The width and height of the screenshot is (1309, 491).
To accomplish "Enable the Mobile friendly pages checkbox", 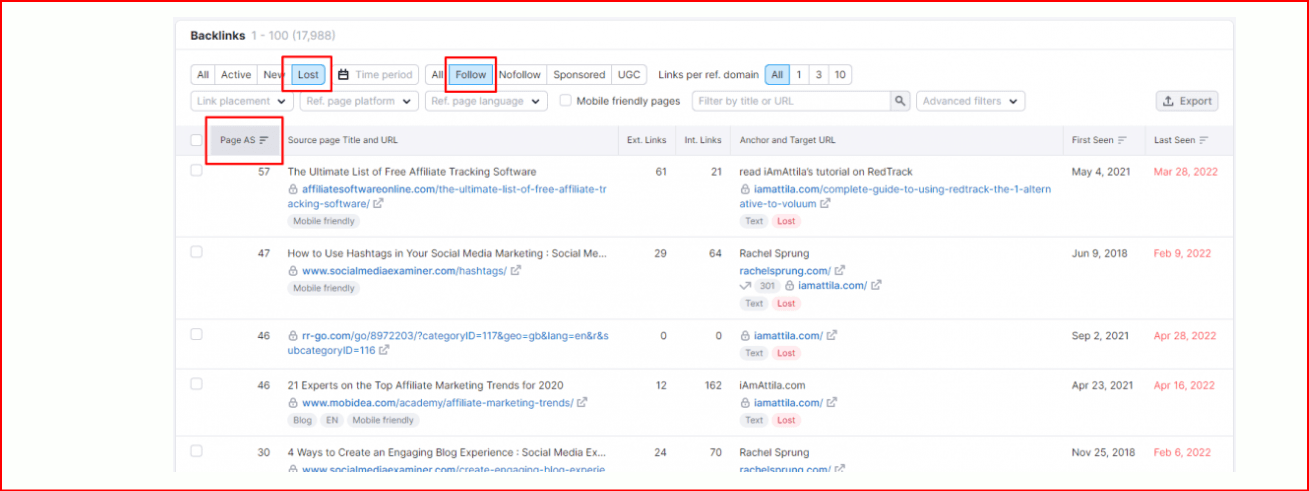I will pyautogui.click(x=566, y=101).
